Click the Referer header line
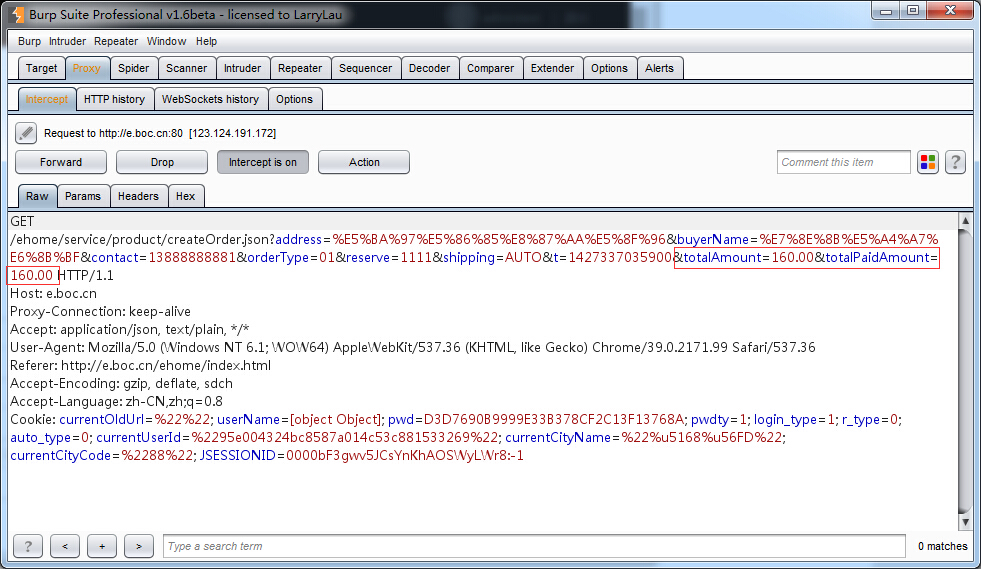The image size is (981, 569). (x=141, y=365)
